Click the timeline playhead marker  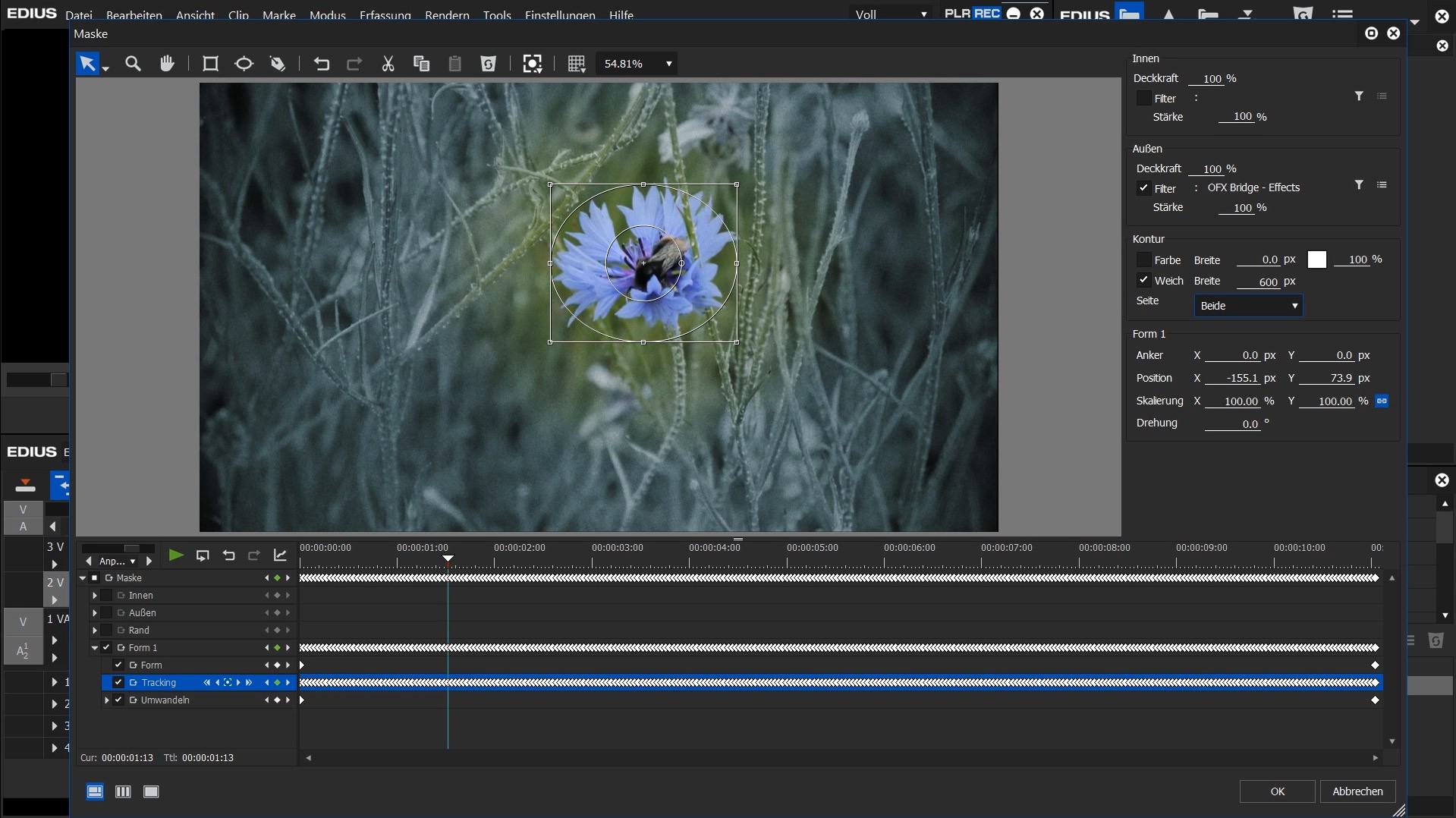(x=448, y=558)
